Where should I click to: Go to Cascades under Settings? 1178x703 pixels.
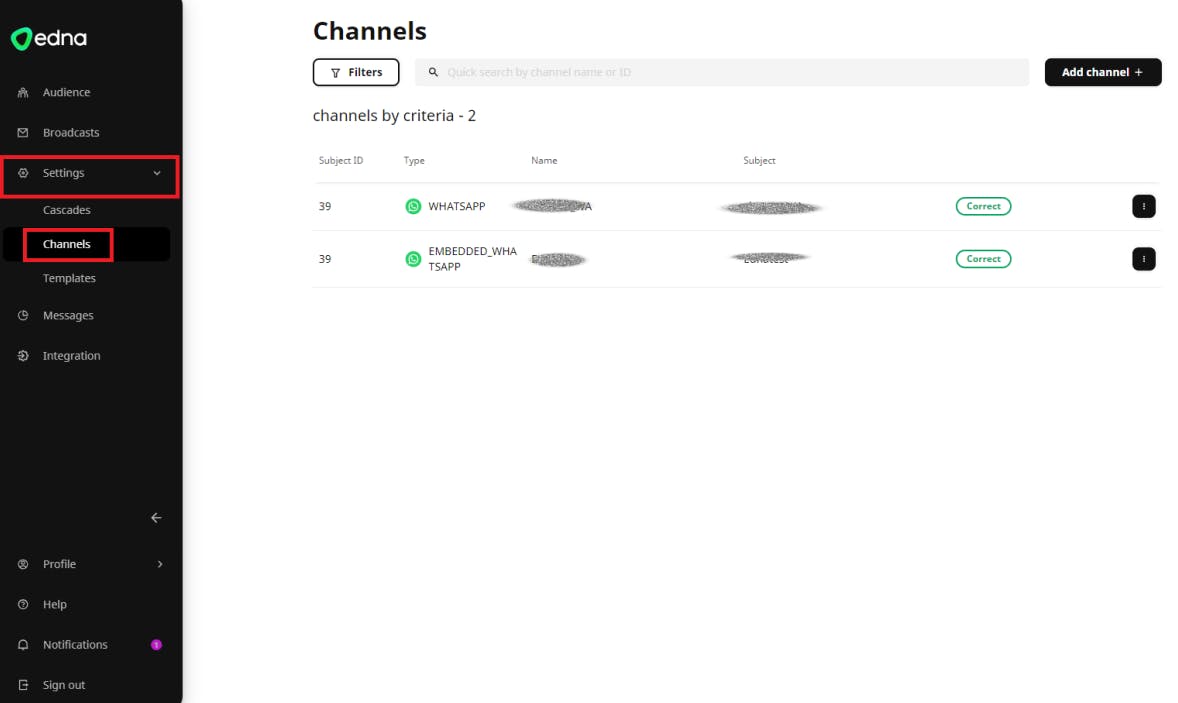pos(67,210)
